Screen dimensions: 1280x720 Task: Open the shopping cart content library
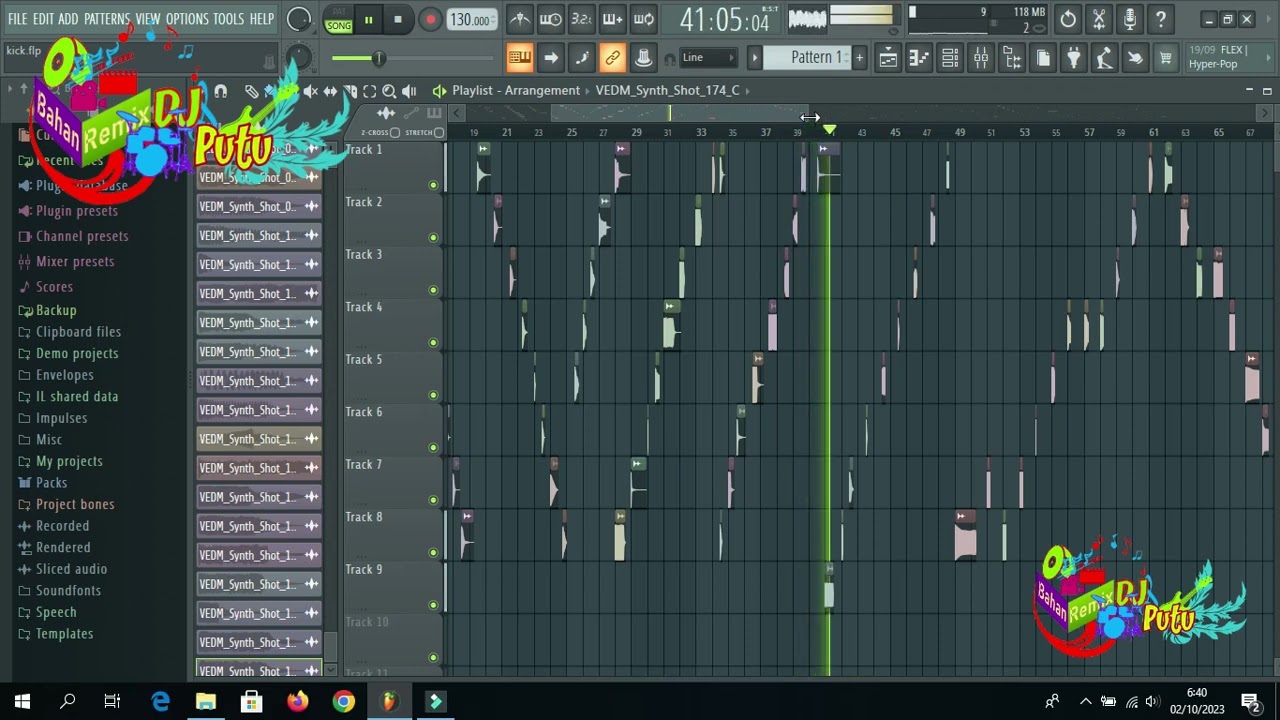1165,58
